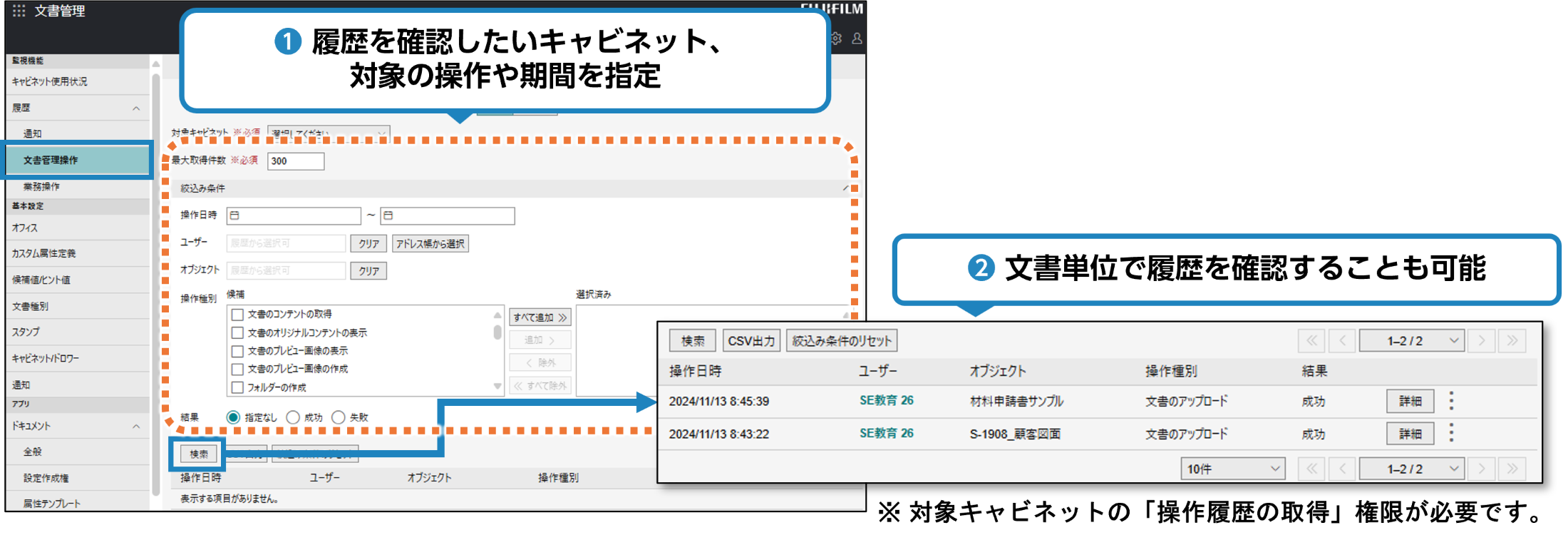Screen dimensions: 1568x540
Task: Go to previous page in pager above results table
Action: pos(1342,340)
